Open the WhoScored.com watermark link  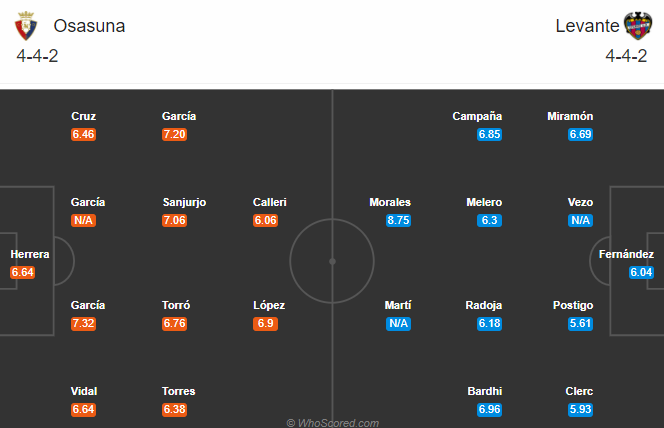coord(332,422)
